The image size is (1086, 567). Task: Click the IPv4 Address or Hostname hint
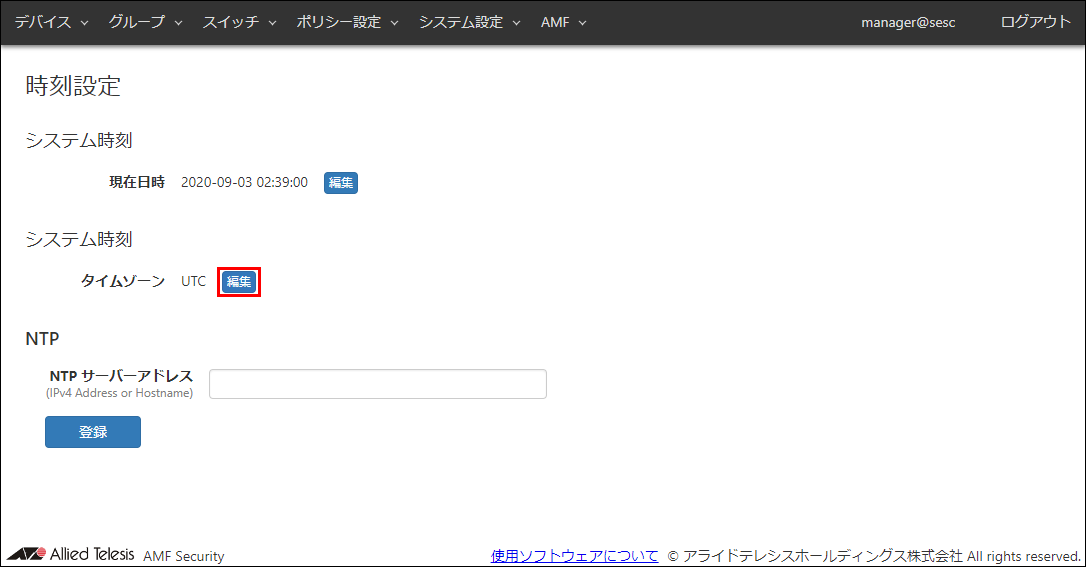(x=119, y=393)
